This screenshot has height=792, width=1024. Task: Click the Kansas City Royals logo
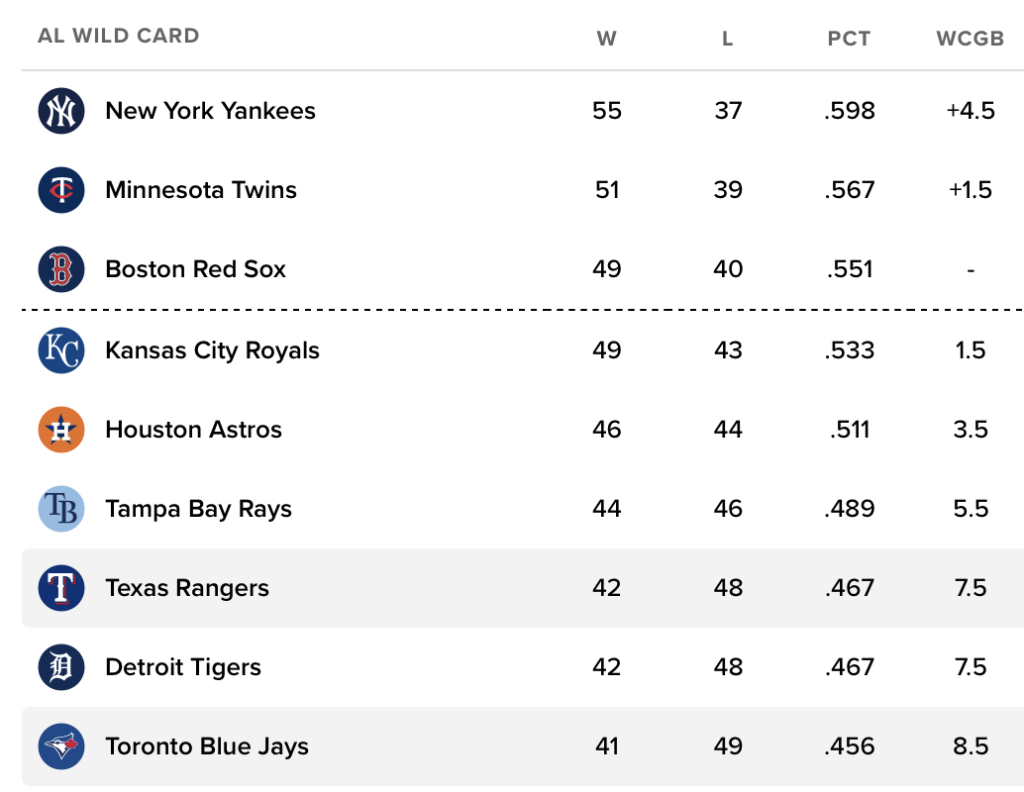click(61, 350)
